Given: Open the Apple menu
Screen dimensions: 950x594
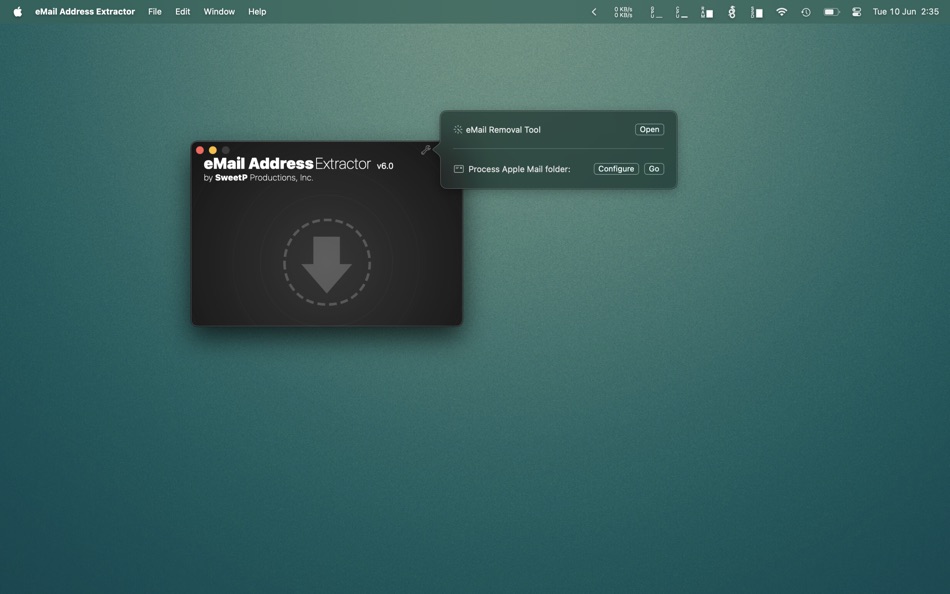Looking at the screenshot, I should (x=18, y=12).
